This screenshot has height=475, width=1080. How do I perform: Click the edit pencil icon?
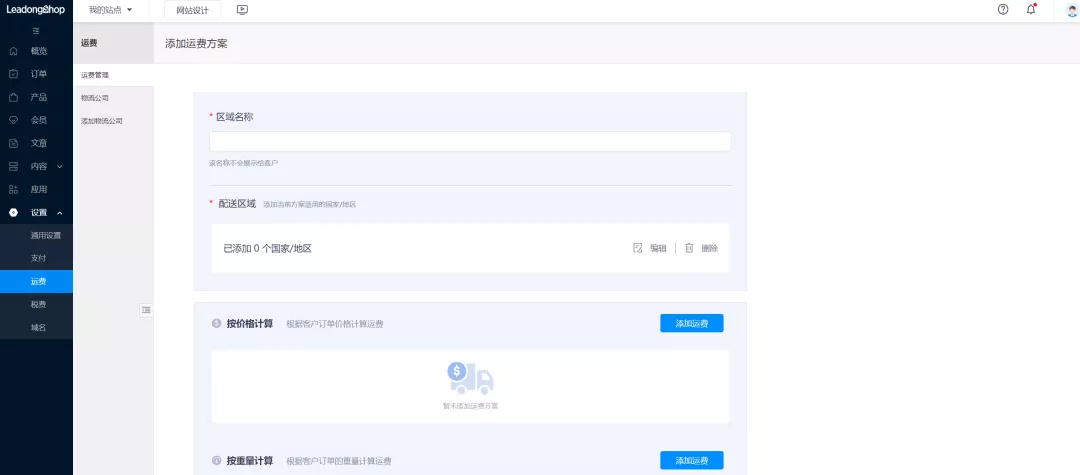point(638,248)
